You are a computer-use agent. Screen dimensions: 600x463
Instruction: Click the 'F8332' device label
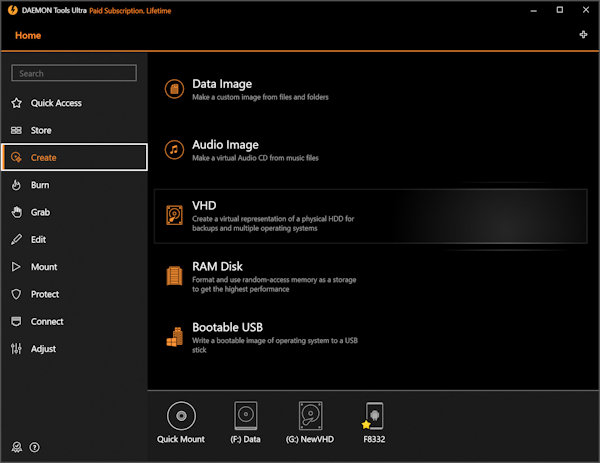tap(374, 439)
